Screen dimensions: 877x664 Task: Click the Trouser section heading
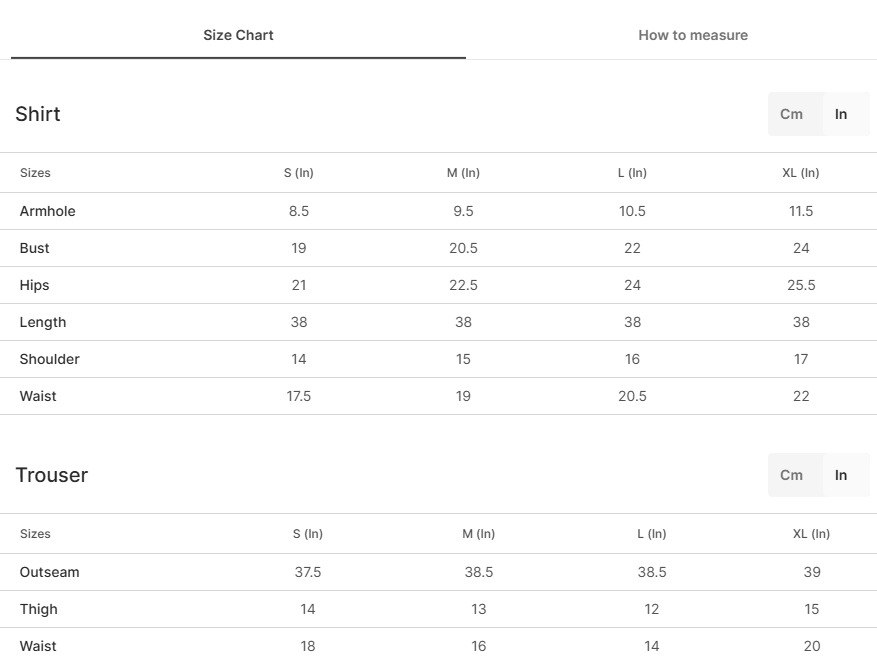tap(51, 475)
